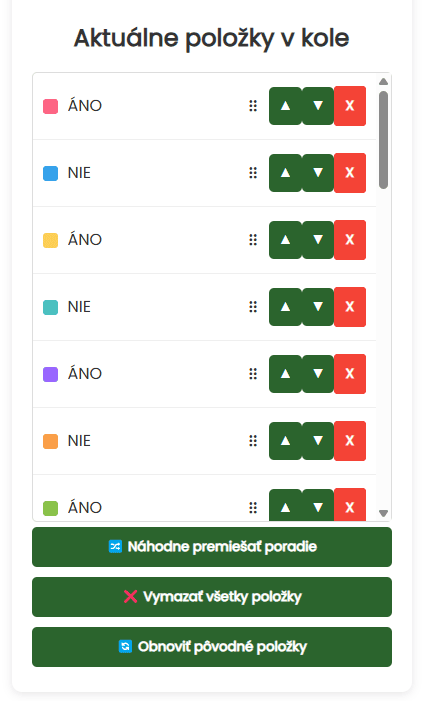Click Obnoviť pôvodné položky button
Viewport: 432px width, 701px height.
click(212, 647)
